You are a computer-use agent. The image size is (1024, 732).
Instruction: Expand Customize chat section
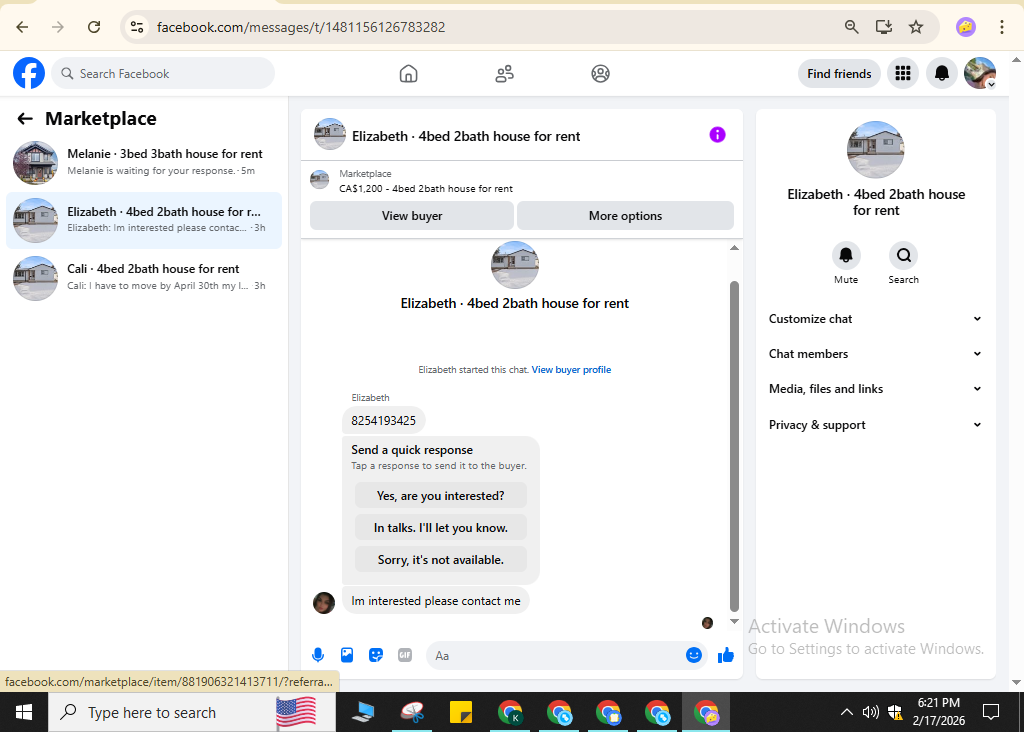point(875,319)
